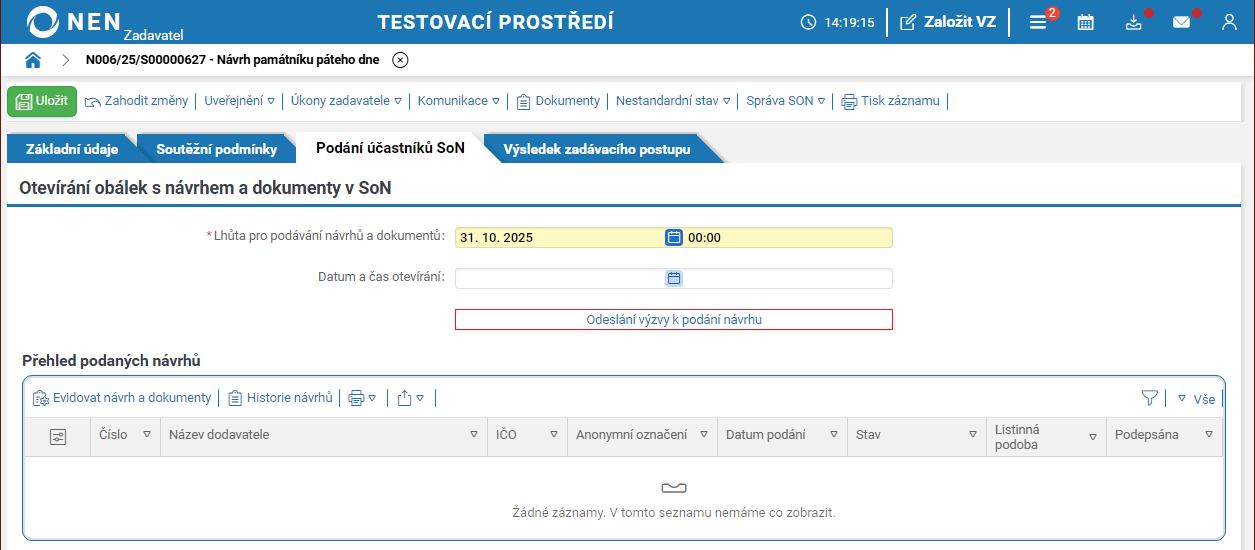1255x550 pixels.
Task: Click the time field showing 00:00
Action: pyautogui.click(x=788, y=238)
